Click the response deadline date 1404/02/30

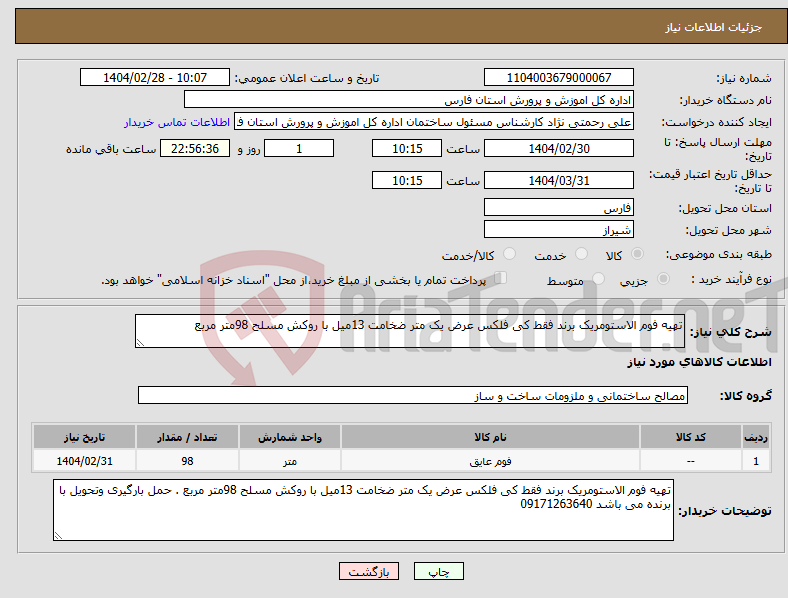(559, 149)
